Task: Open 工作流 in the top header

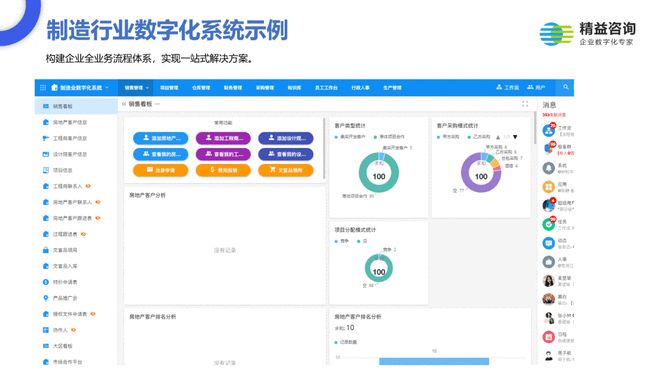Action: pos(507,87)
